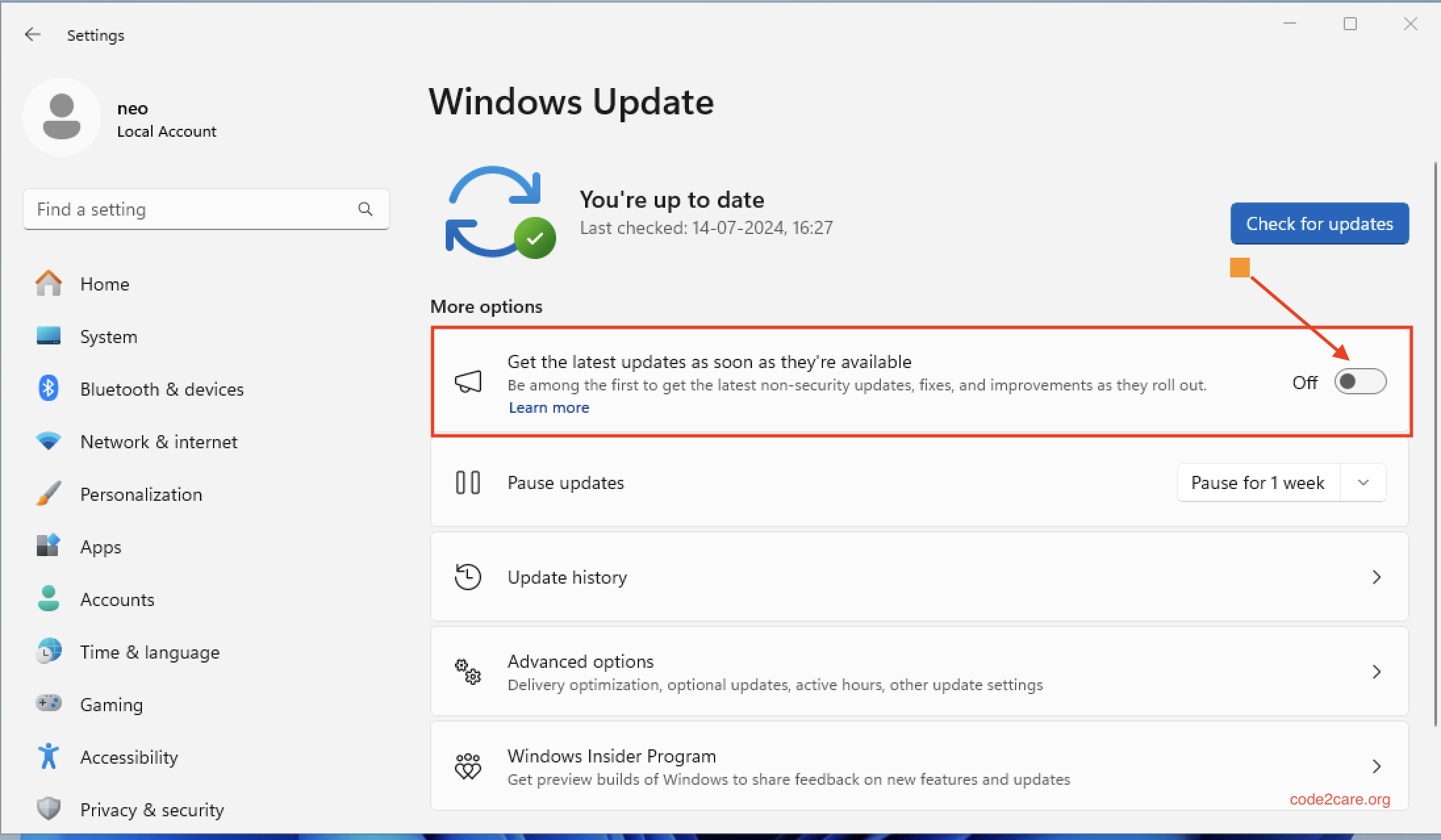Image resolution: width=1441 pixels, height=840 pixels.
Task: Click the neo local account avatar icon
Action: [x=62, y=117]
